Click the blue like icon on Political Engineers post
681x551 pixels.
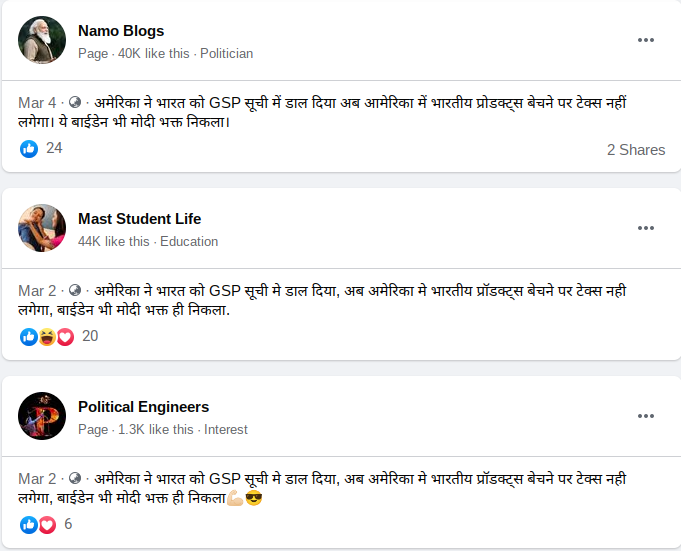pyautogui.click(x=29, y=525)
